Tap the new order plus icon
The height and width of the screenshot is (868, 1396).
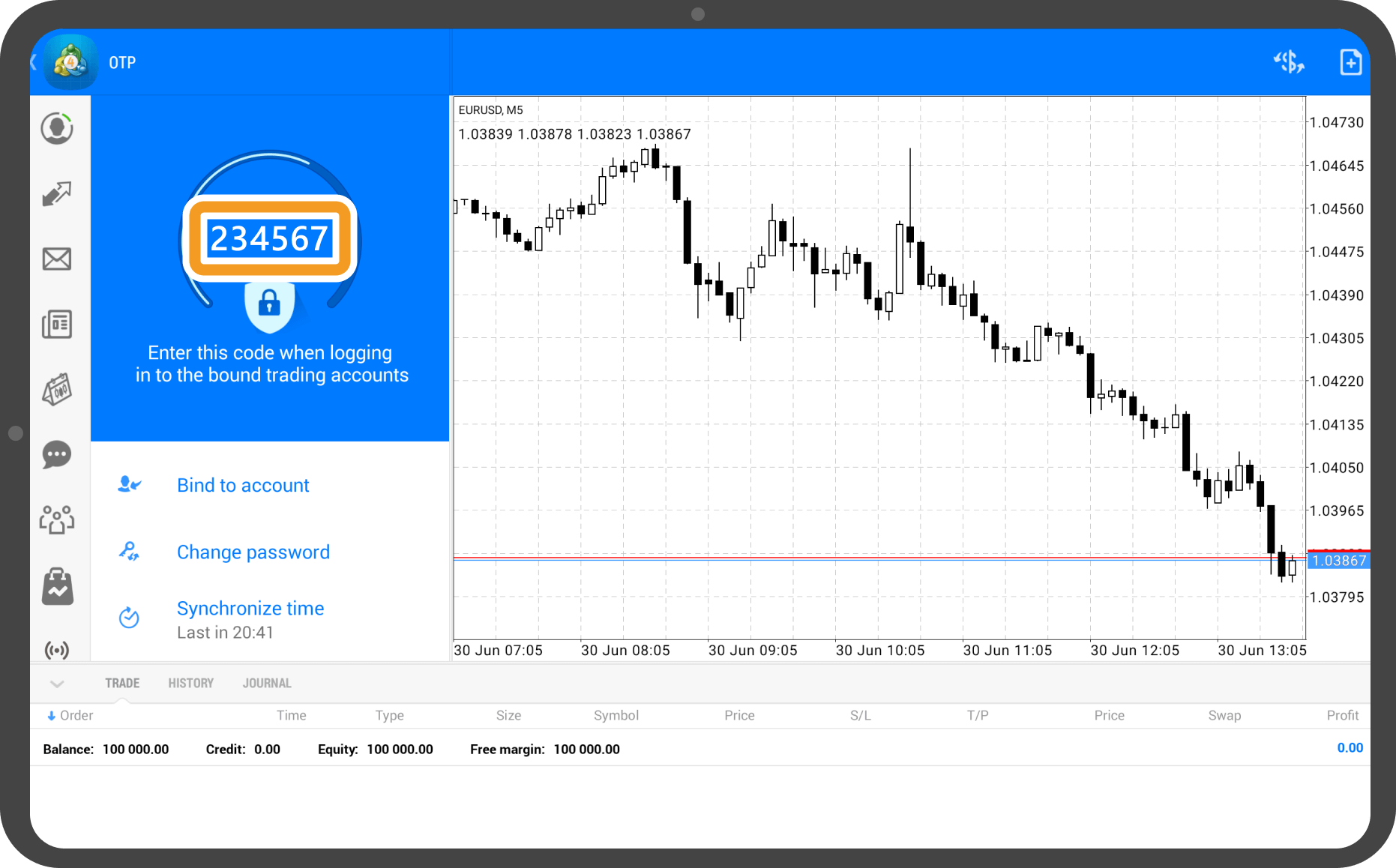[x=1350, y=62]
